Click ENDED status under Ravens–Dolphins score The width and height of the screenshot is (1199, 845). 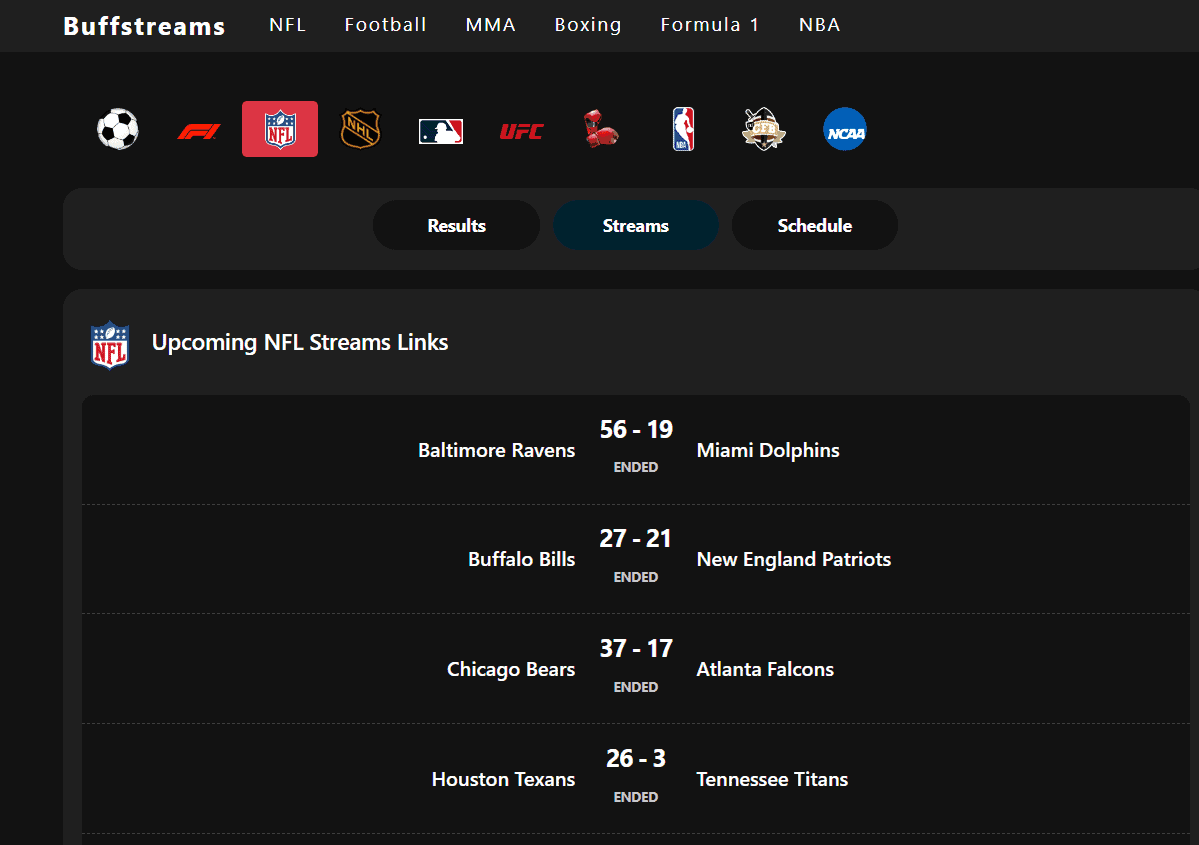pyautogui.click(x=635, y=467)
